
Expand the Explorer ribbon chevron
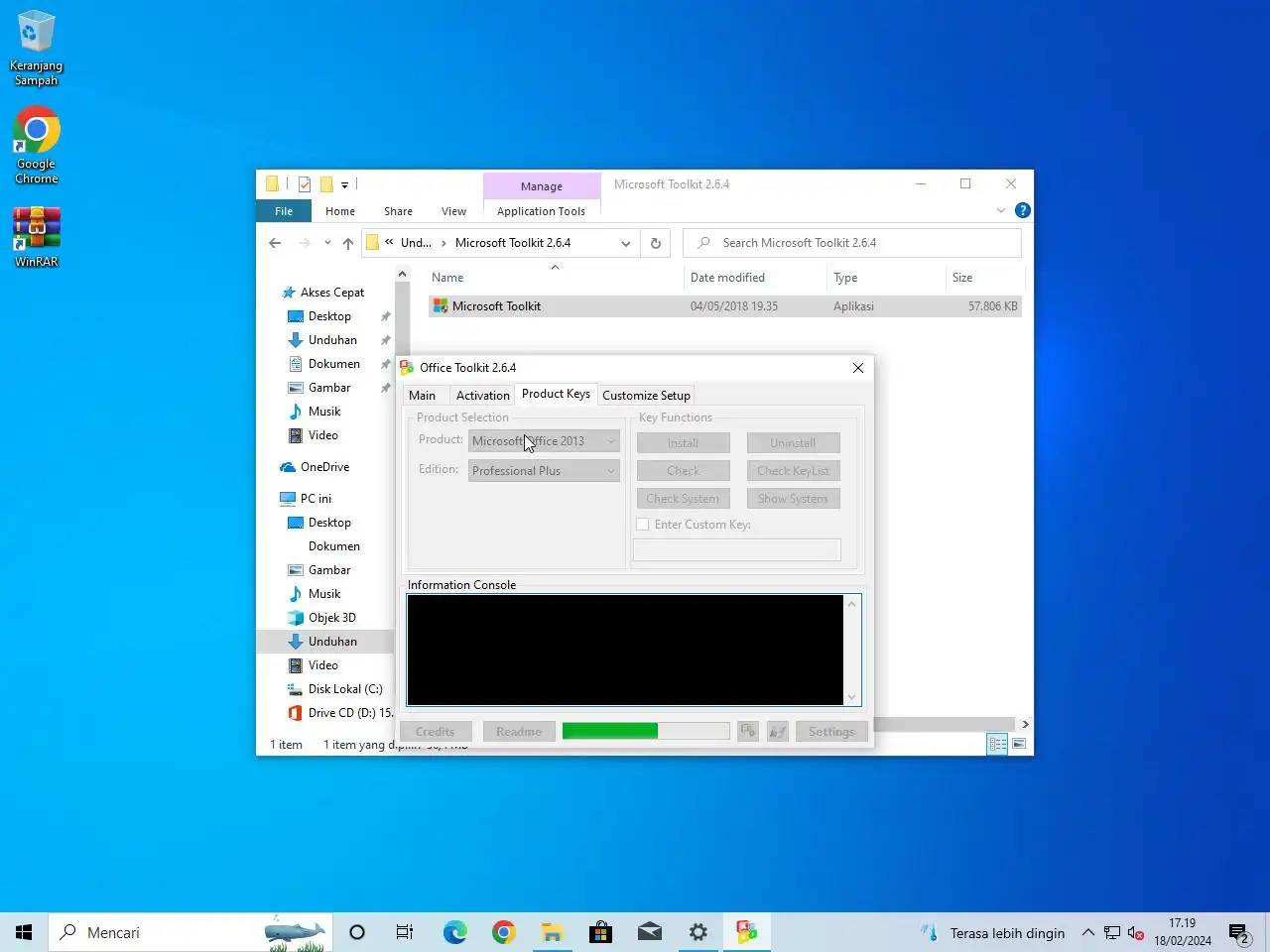point(1001,210)
